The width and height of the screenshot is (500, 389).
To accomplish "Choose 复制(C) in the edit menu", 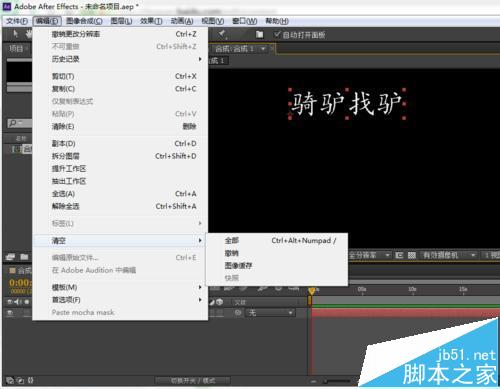I will [120, 89].
